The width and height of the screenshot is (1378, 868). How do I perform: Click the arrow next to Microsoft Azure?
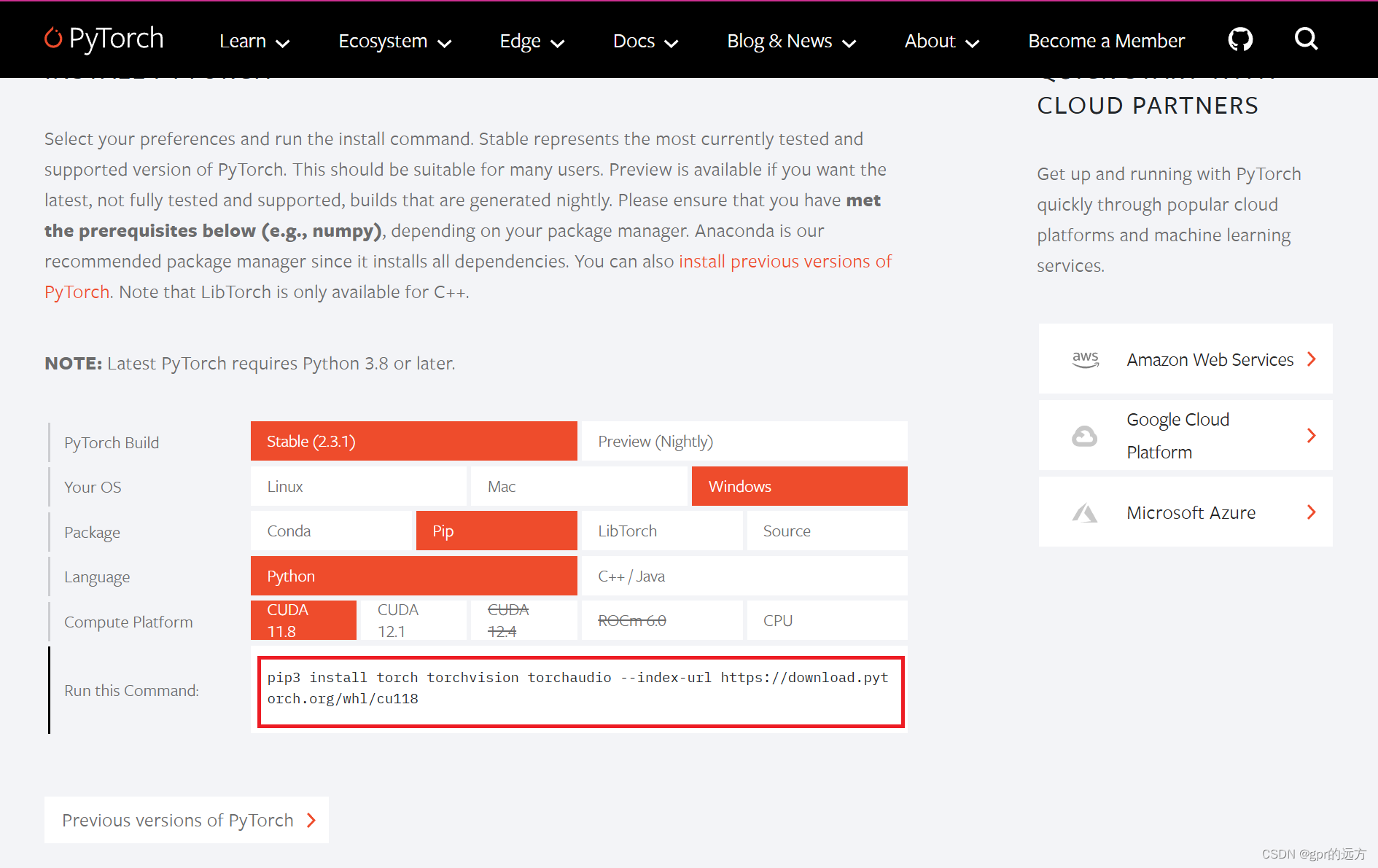[x=1312, y=512]
